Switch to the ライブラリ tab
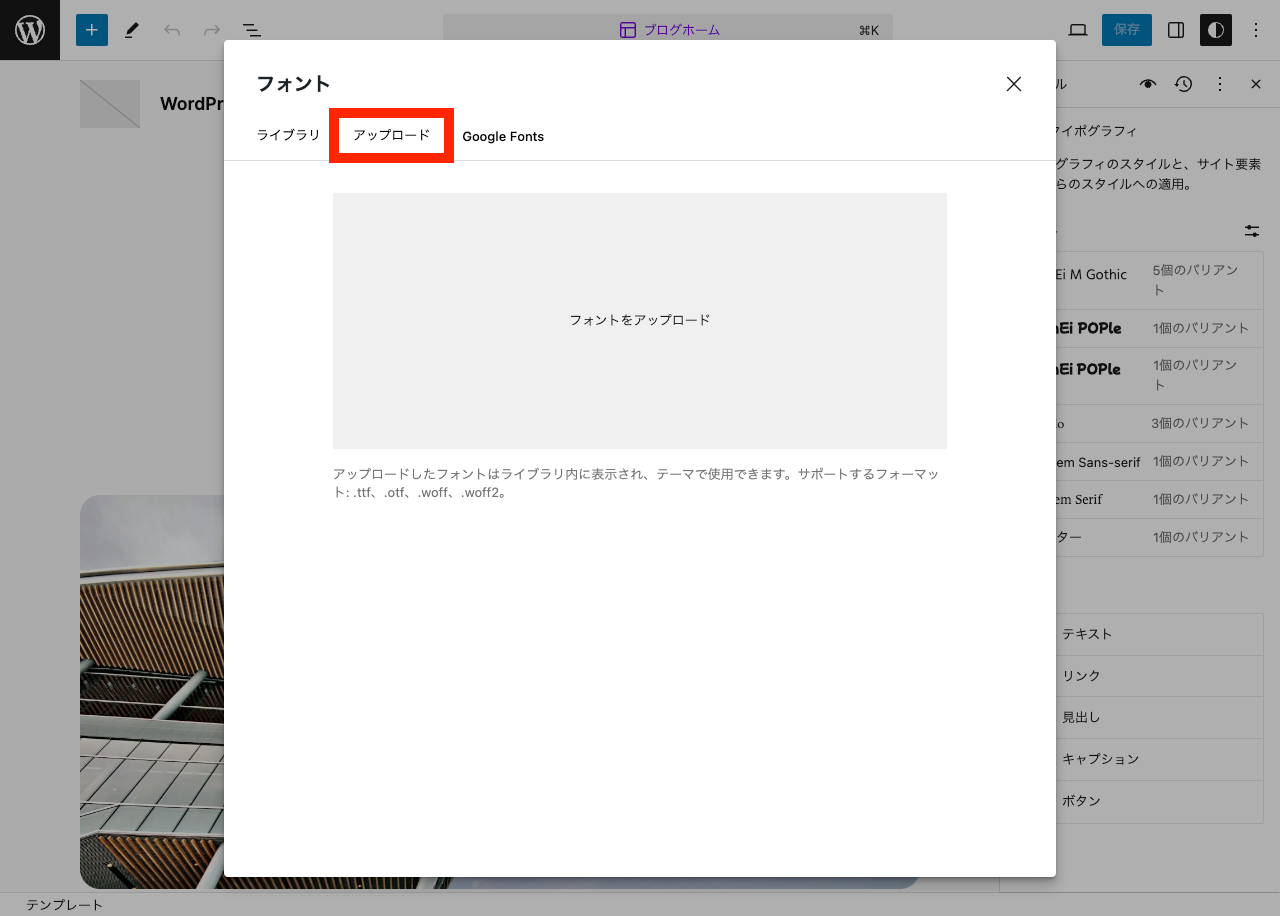The height and width of the screenshot is (916, 1280). (x=288, y=136)
